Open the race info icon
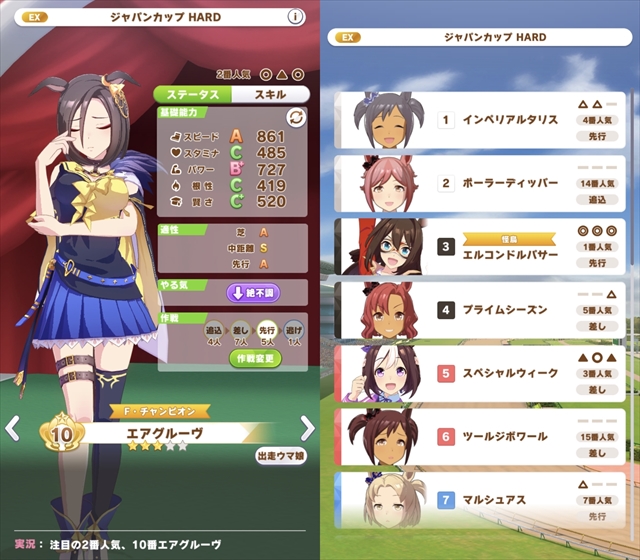The height and width of the screenshot is (560, 640). [295, 17]
